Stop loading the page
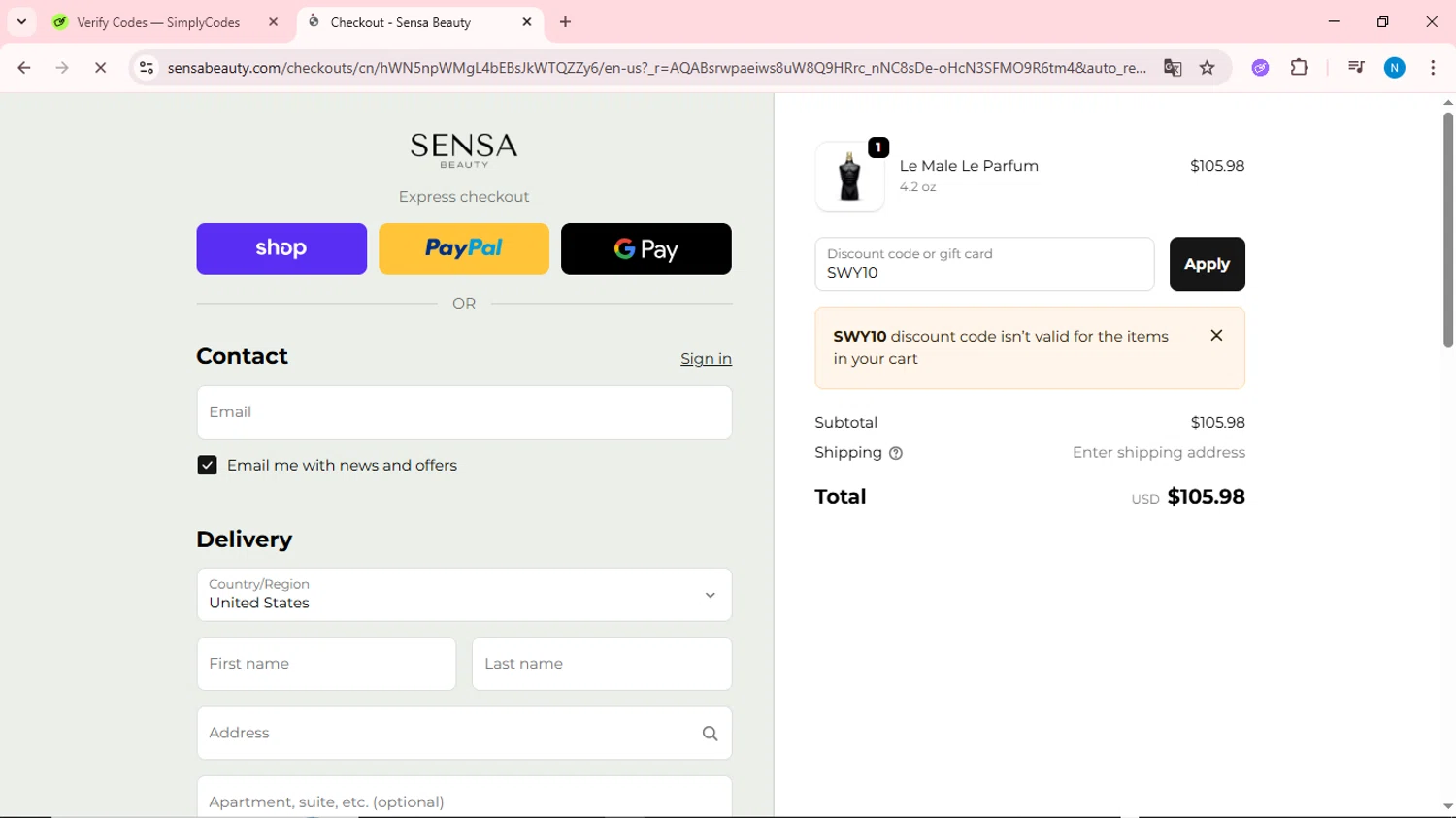 coord(100,68)
